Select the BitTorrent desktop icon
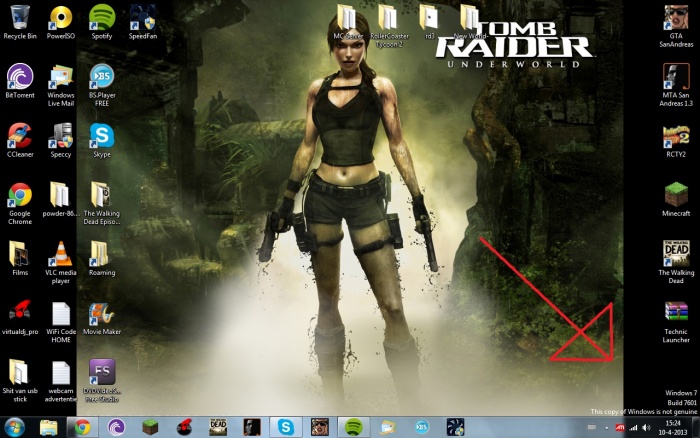700x438 pixels. coord(20,81)
